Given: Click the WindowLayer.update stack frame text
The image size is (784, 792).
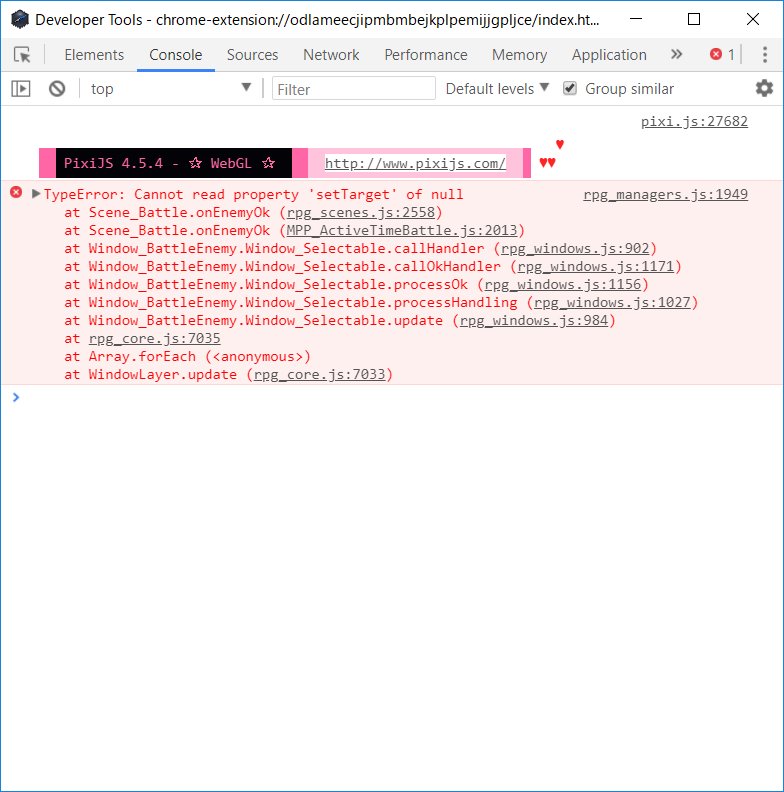Looking at the screenshot, I should [163, 375].
